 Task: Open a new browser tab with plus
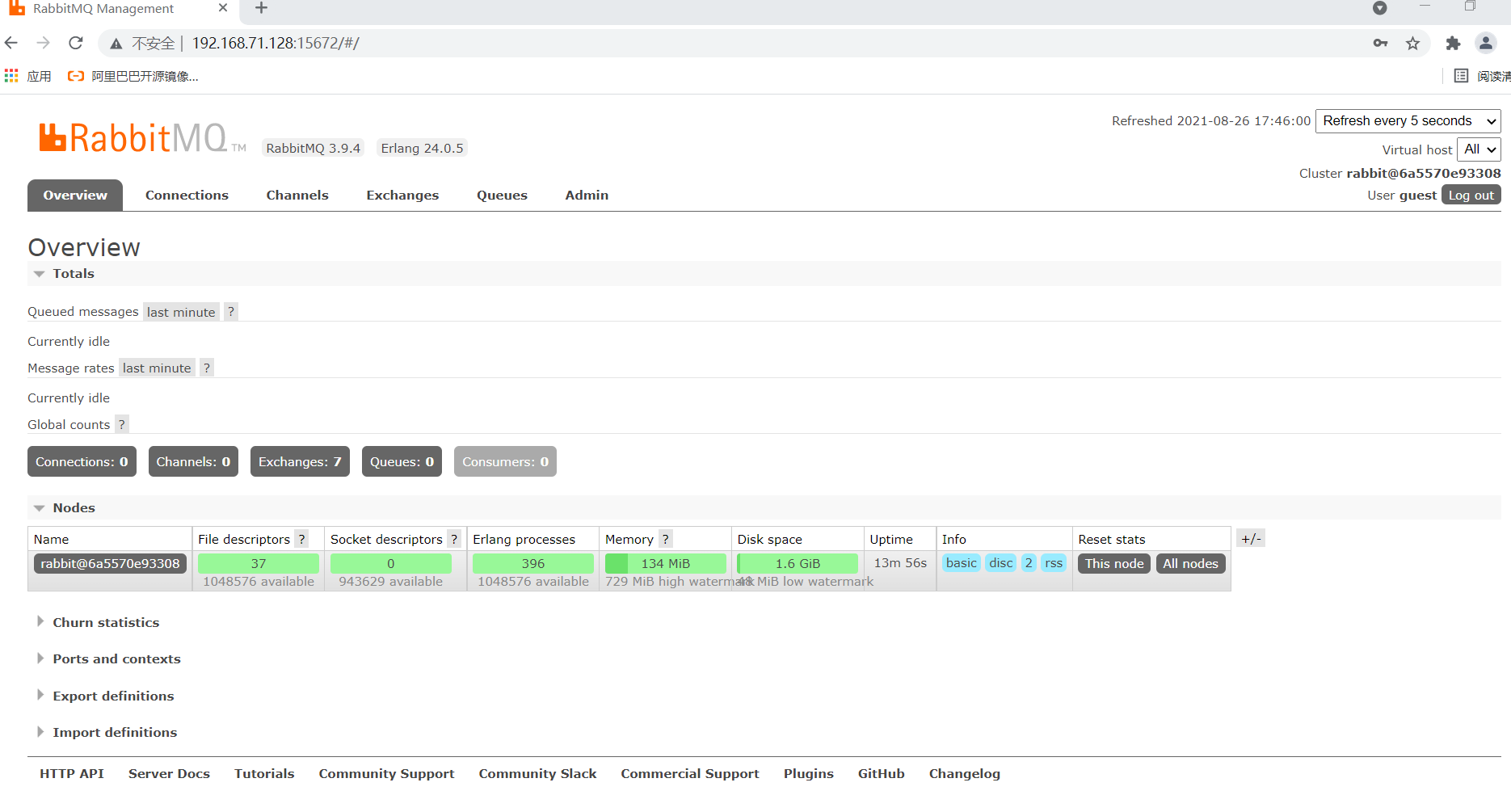261,8
